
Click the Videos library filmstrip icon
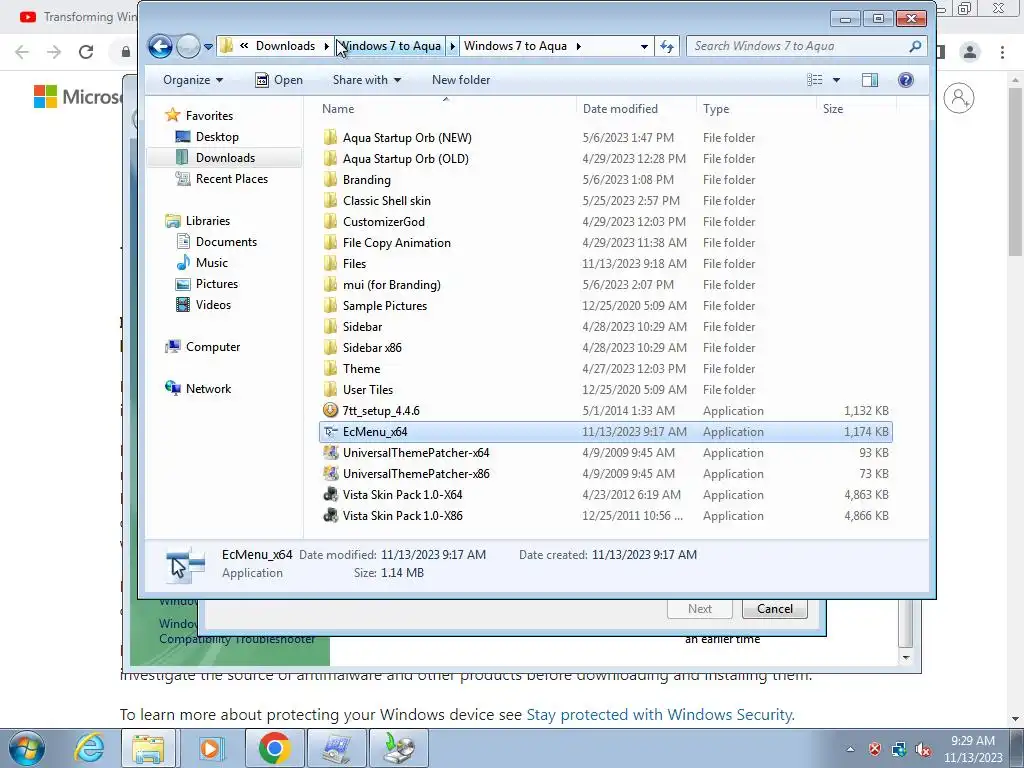coord(184,305)
